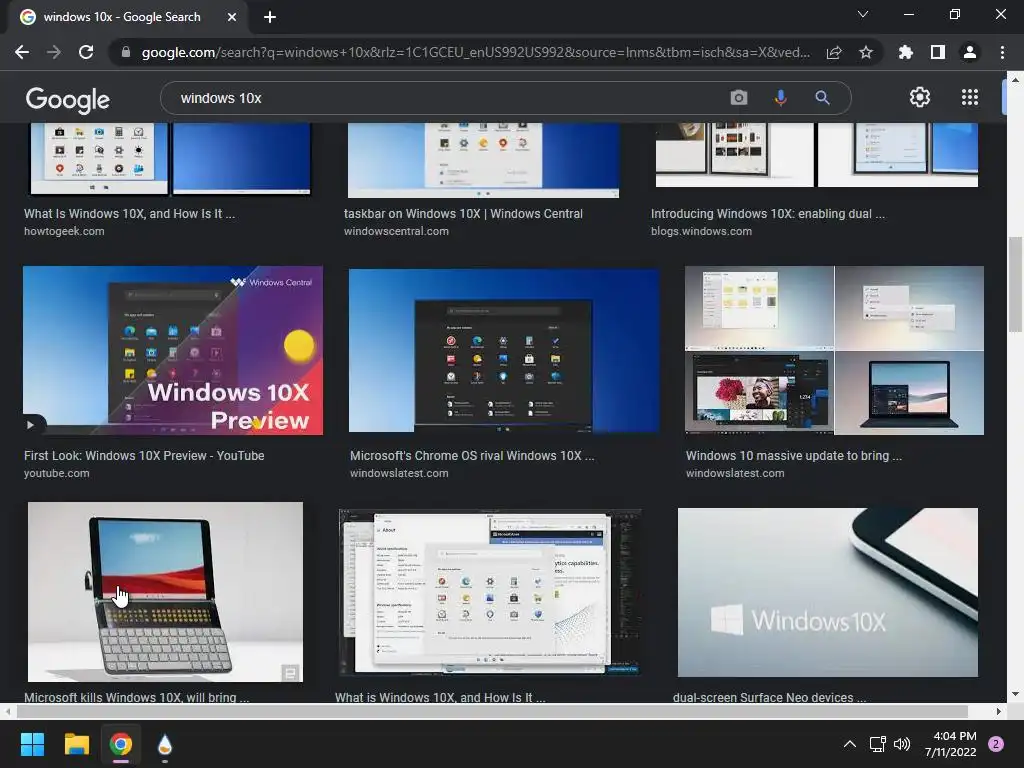
Task: Open 'Microsoft's Chrome OS rival Windows 10X' link
Action: (472, 456)
